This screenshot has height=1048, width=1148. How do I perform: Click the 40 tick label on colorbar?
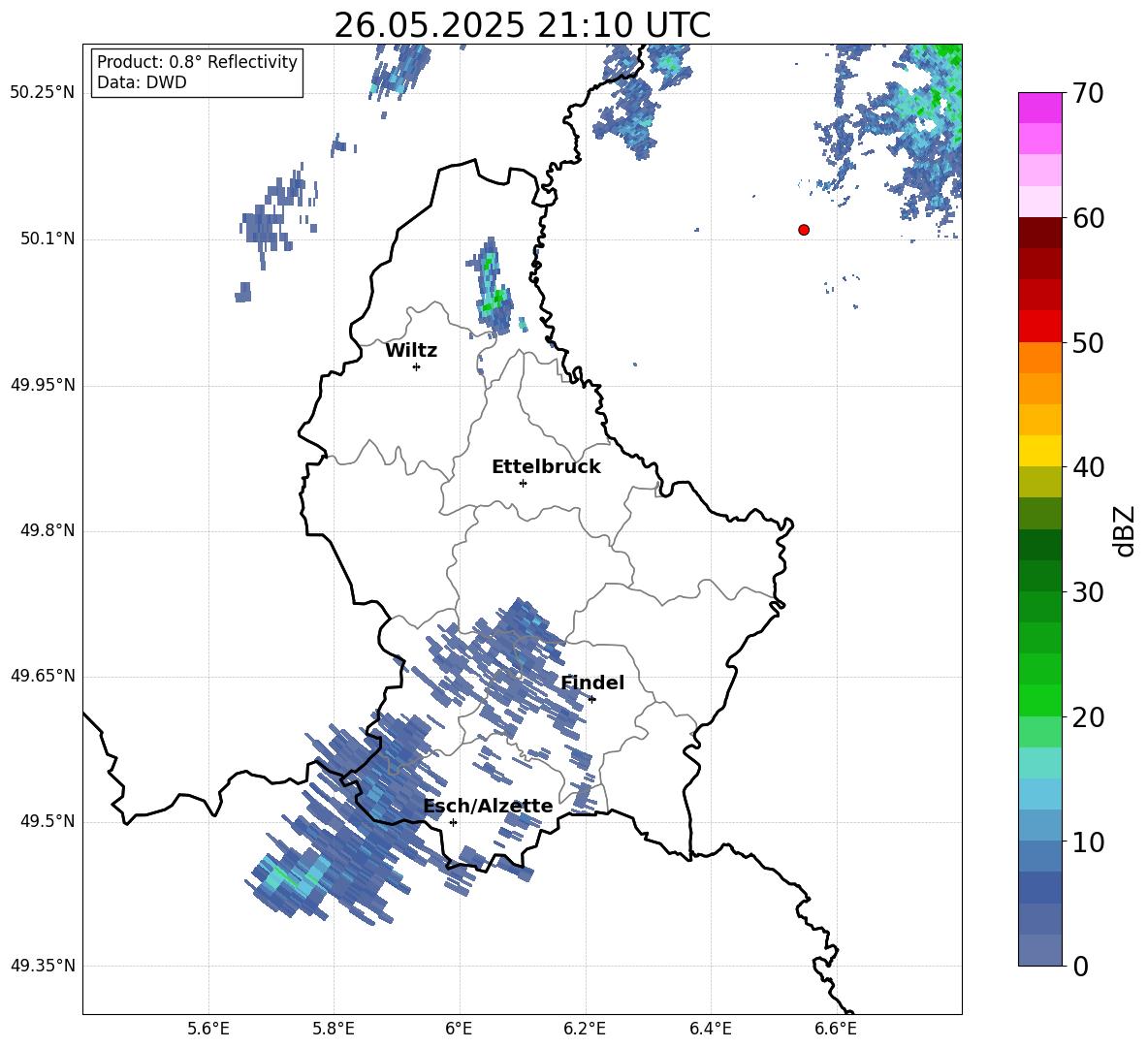1088,467
